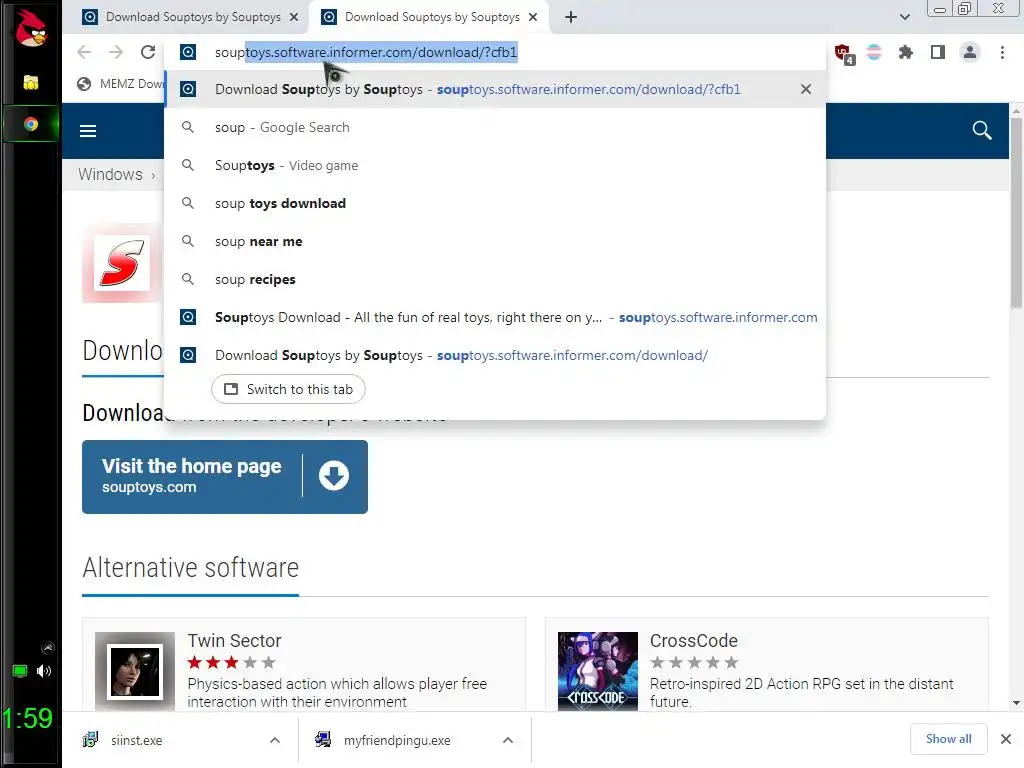Open the Windows breadcrumb link
This screenshot has width=1024, height=768.
pyautogui.click(x=110, y=174)
